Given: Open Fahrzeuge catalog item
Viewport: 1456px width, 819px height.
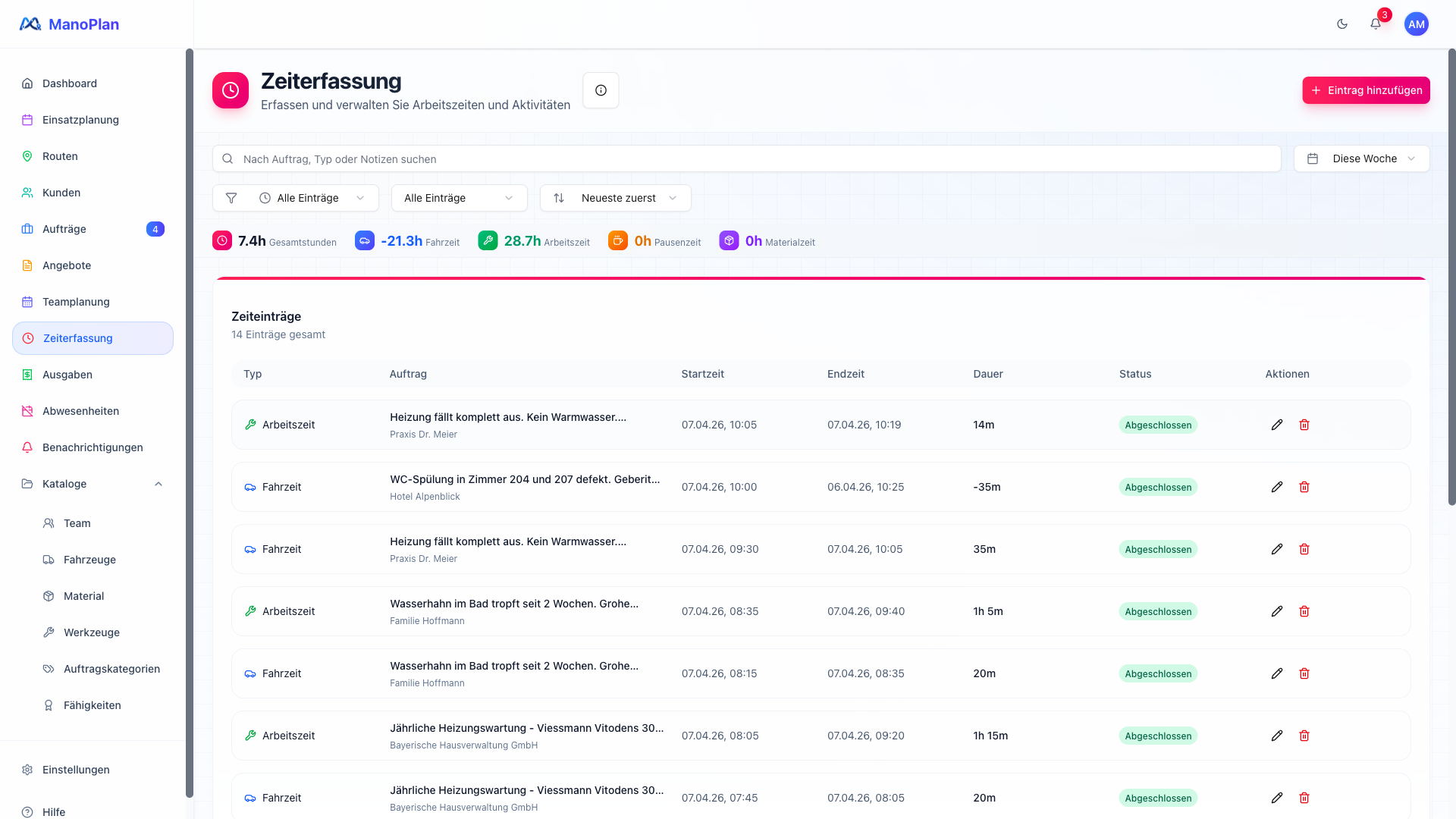Looking at the screenshot, I should tap(89, 560).
